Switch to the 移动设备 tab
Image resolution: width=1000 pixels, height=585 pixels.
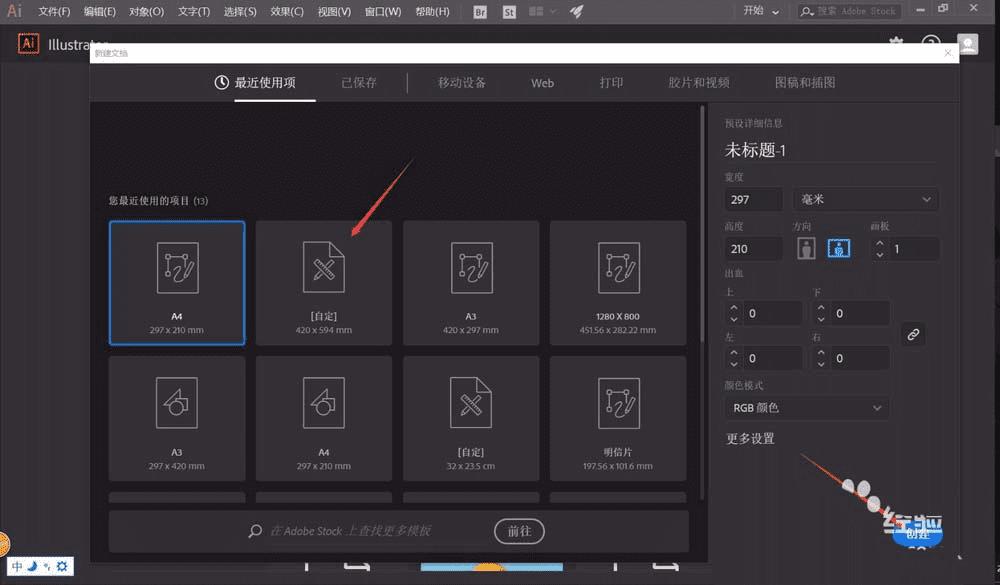(x=462, y=83)
